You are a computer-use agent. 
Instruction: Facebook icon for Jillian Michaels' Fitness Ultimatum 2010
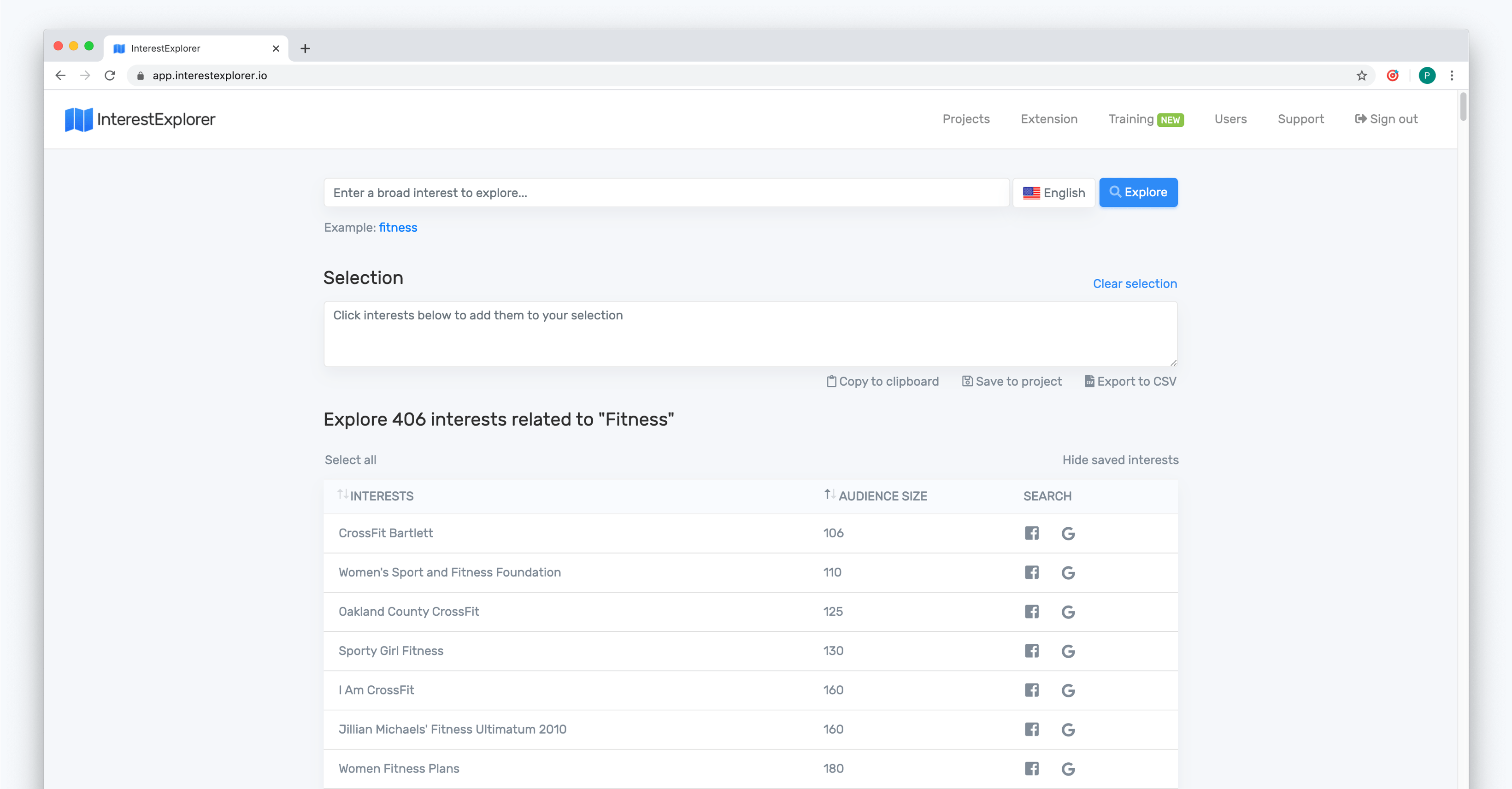tap(1031, 730)
